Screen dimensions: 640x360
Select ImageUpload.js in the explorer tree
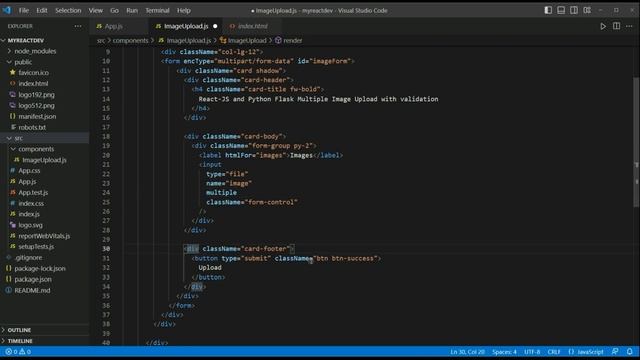tap(44, 160)
